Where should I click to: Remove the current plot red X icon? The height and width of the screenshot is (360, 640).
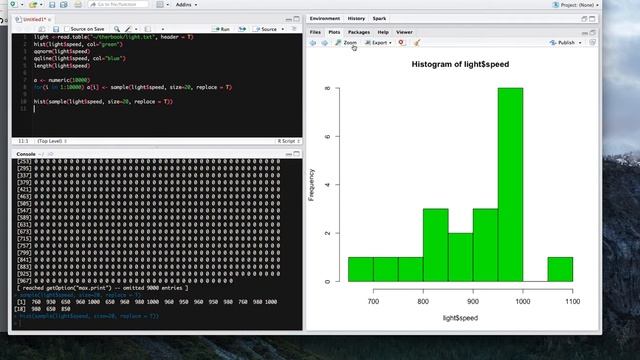coord(402,42)
